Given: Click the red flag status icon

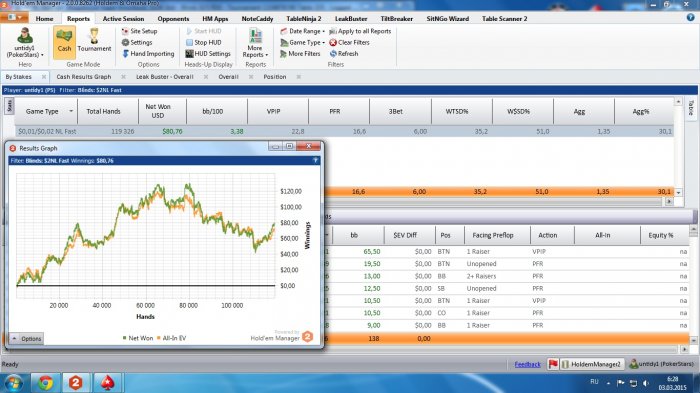Looking at the screenshot, I should click(553, 364).
